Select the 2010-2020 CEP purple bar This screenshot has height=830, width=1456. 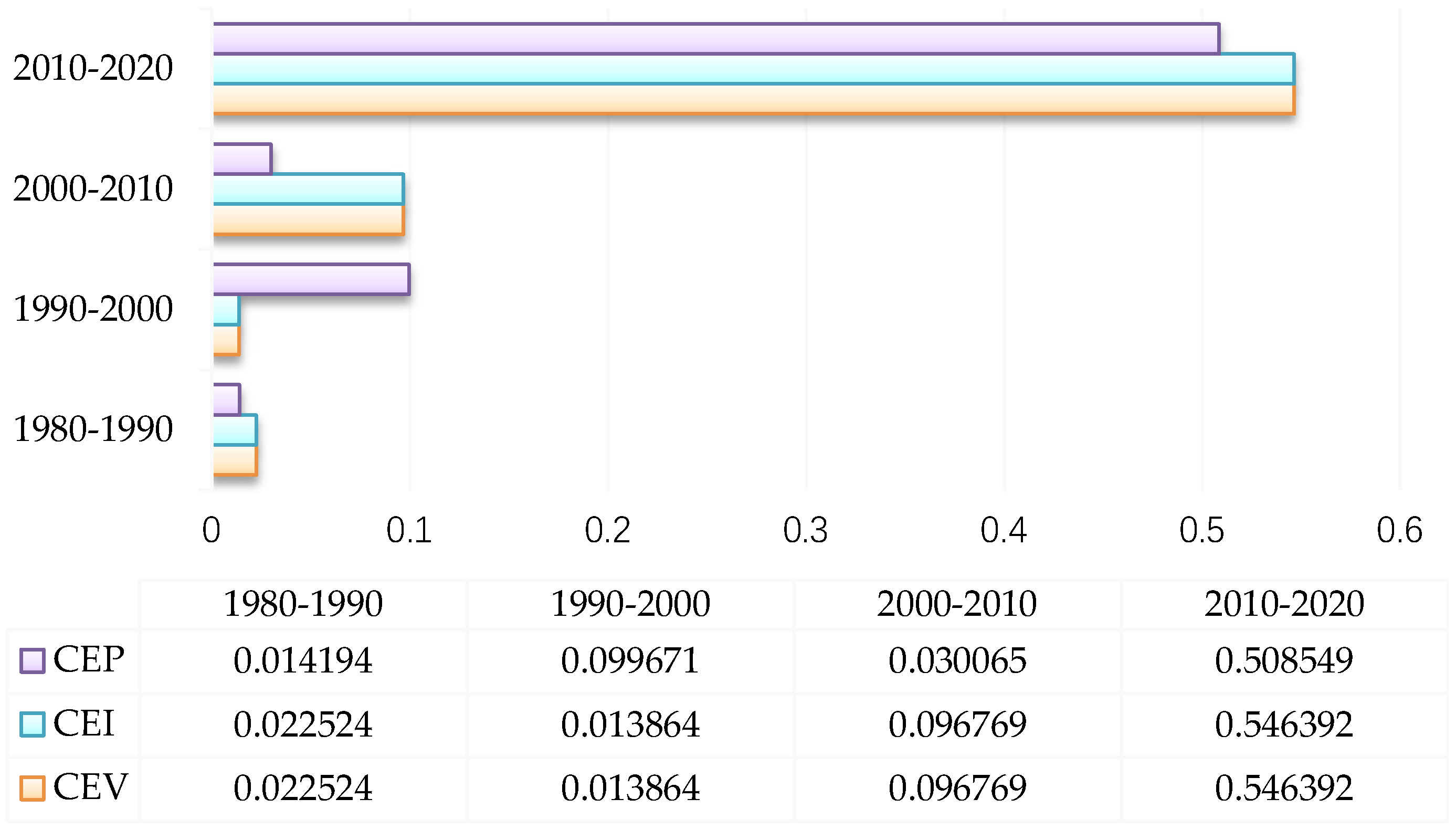click(x=715, y=39)
